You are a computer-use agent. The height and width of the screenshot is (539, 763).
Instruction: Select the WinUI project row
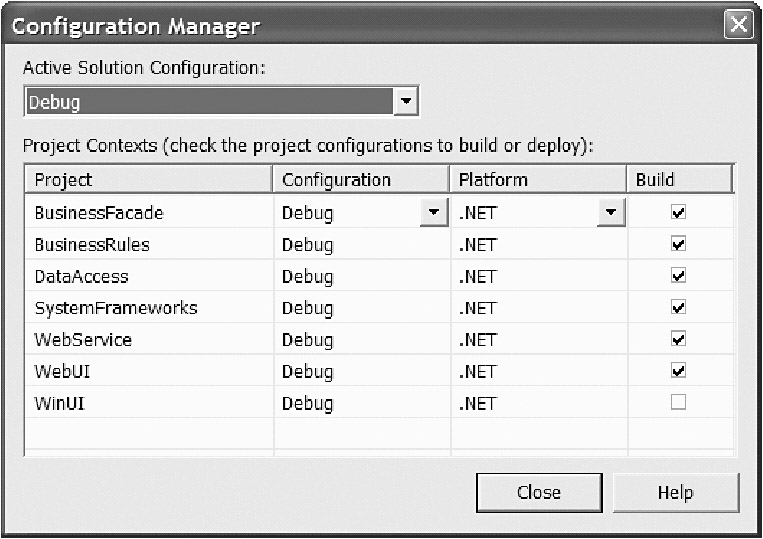click(58, 404)
